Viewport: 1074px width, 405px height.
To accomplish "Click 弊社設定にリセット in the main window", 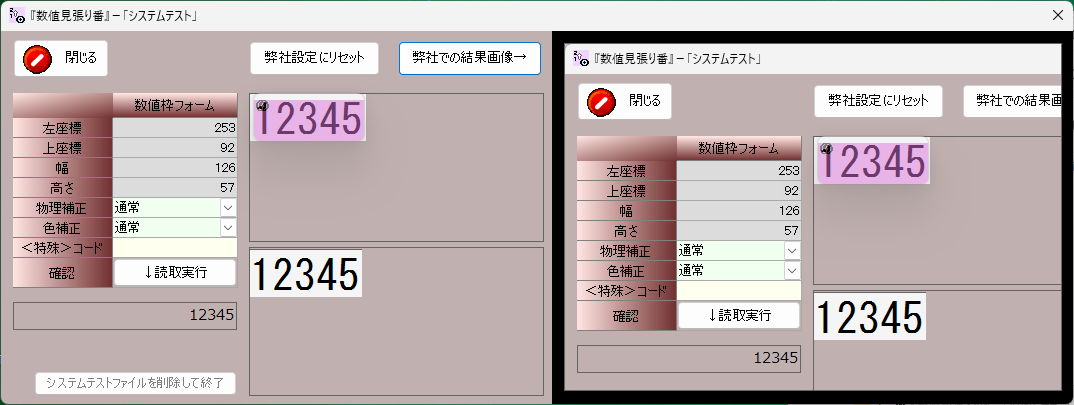I will click(x=314, y=58).
